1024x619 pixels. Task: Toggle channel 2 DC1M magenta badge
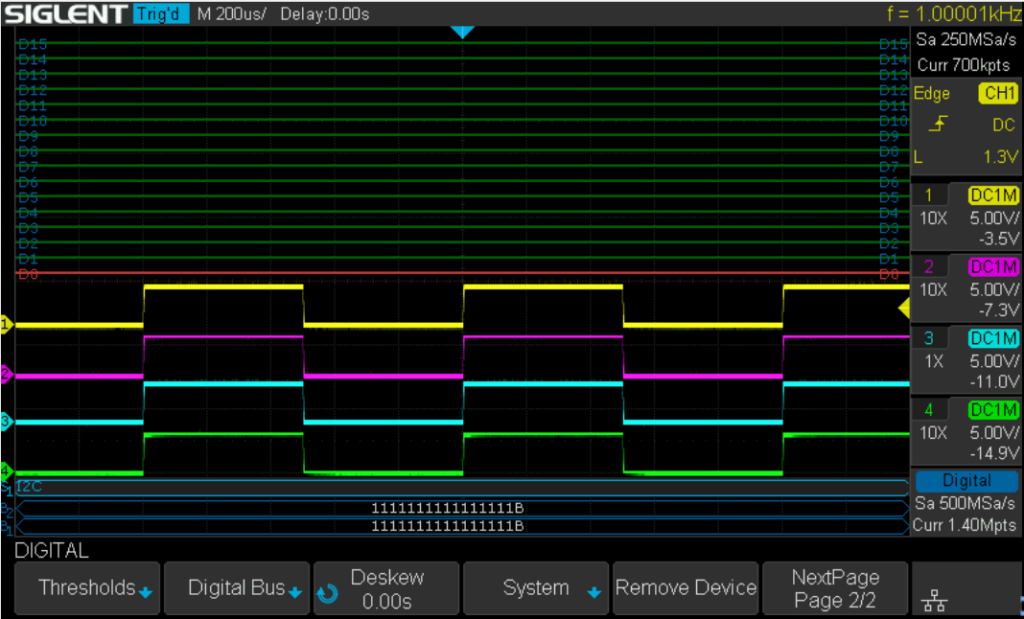(x=993, y=267)
